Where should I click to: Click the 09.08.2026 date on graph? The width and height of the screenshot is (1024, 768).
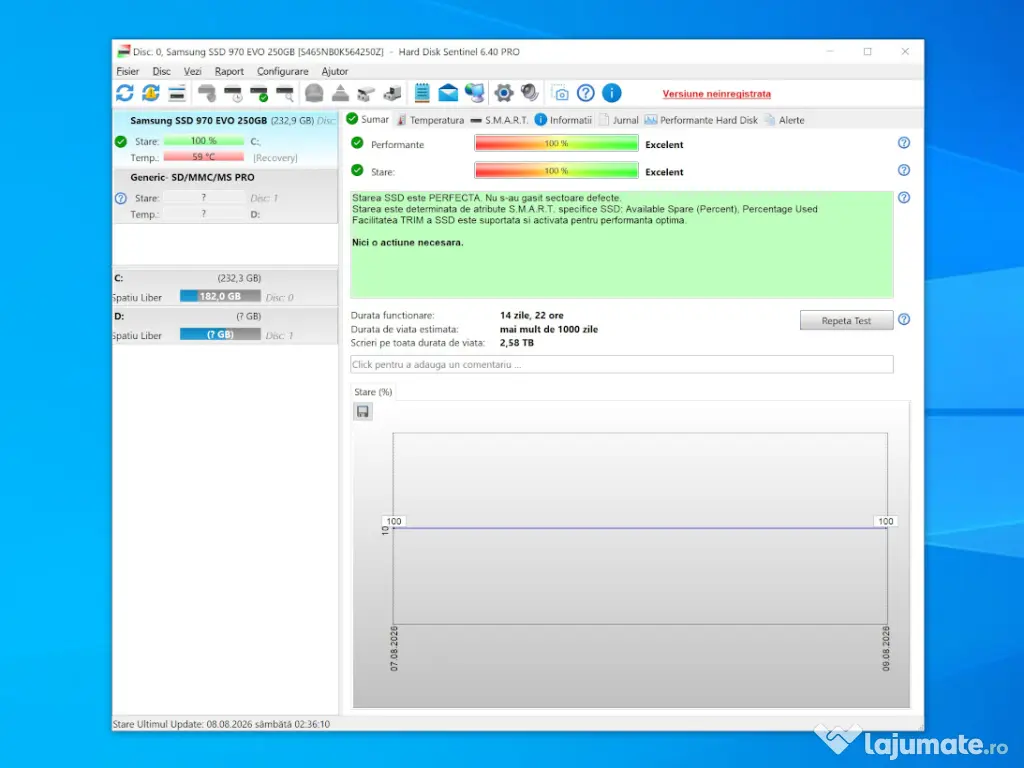click(886, 648)
